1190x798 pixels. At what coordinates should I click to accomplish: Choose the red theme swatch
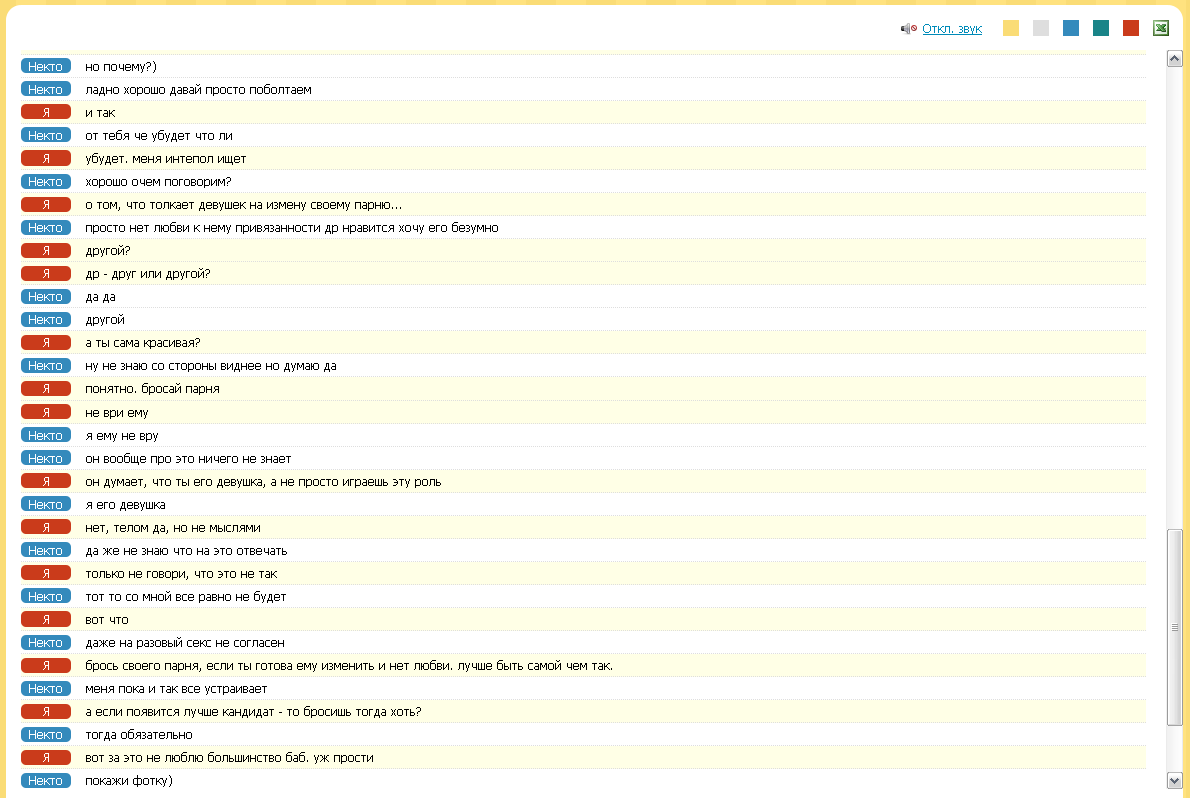click(x=1131, y=28)
